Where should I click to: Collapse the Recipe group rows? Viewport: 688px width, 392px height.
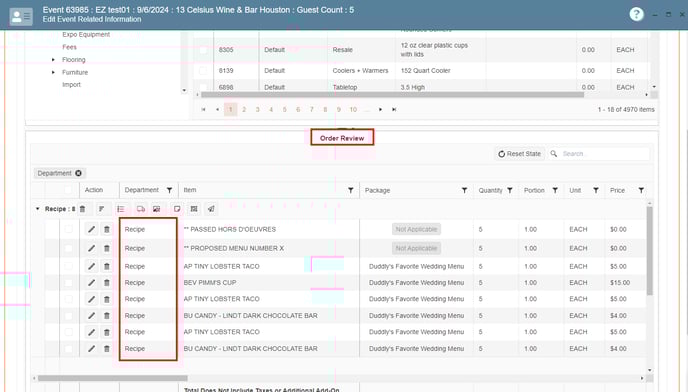(x=37, y=209)
